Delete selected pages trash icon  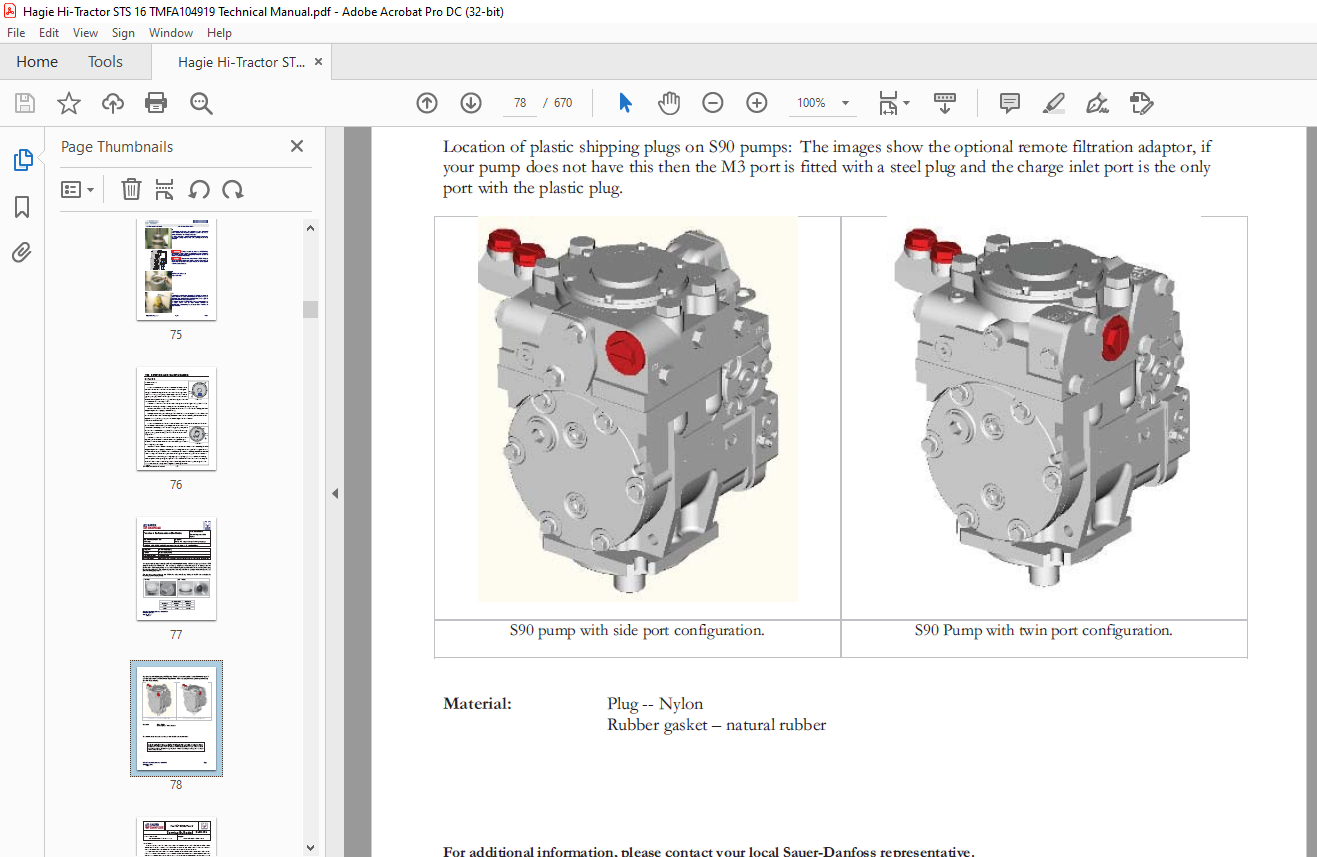coord(131,189)
